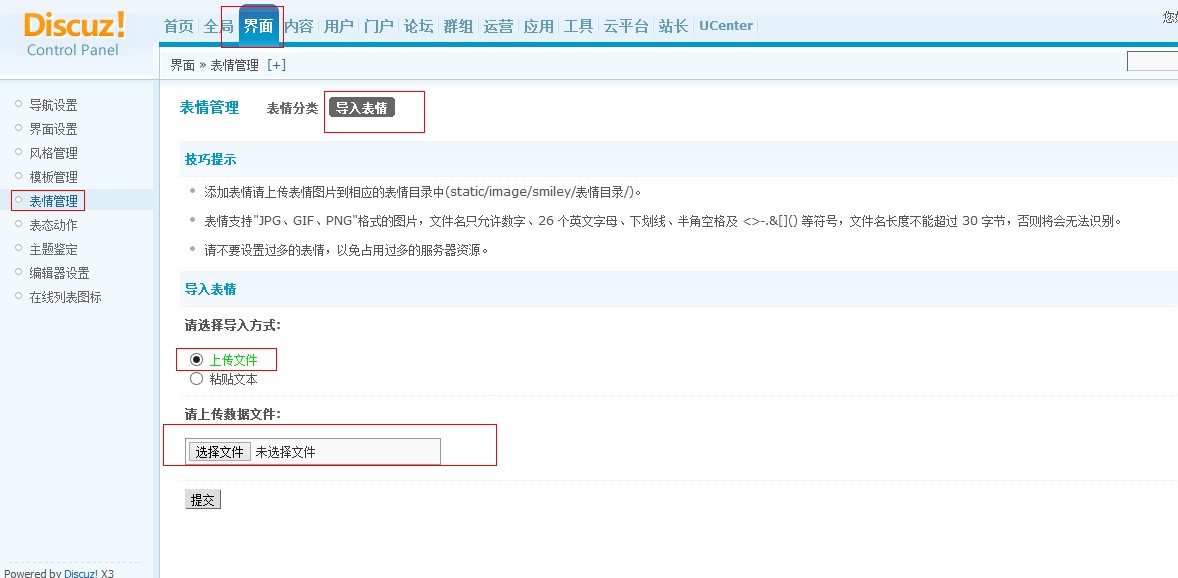This screenshot has width=1178, height=578.
Task: Submit the form via 提交 button
Action: [x=203, y=499]
